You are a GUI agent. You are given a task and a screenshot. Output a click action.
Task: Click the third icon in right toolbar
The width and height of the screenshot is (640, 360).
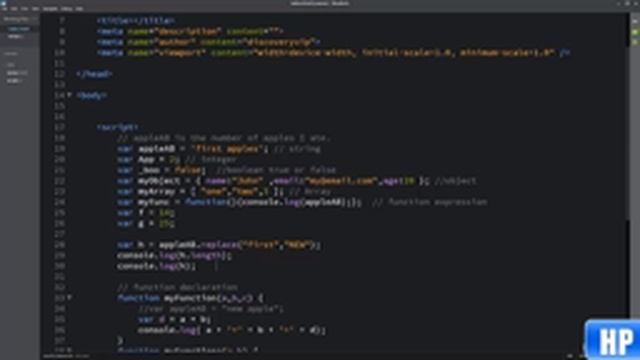pos(635,42)
